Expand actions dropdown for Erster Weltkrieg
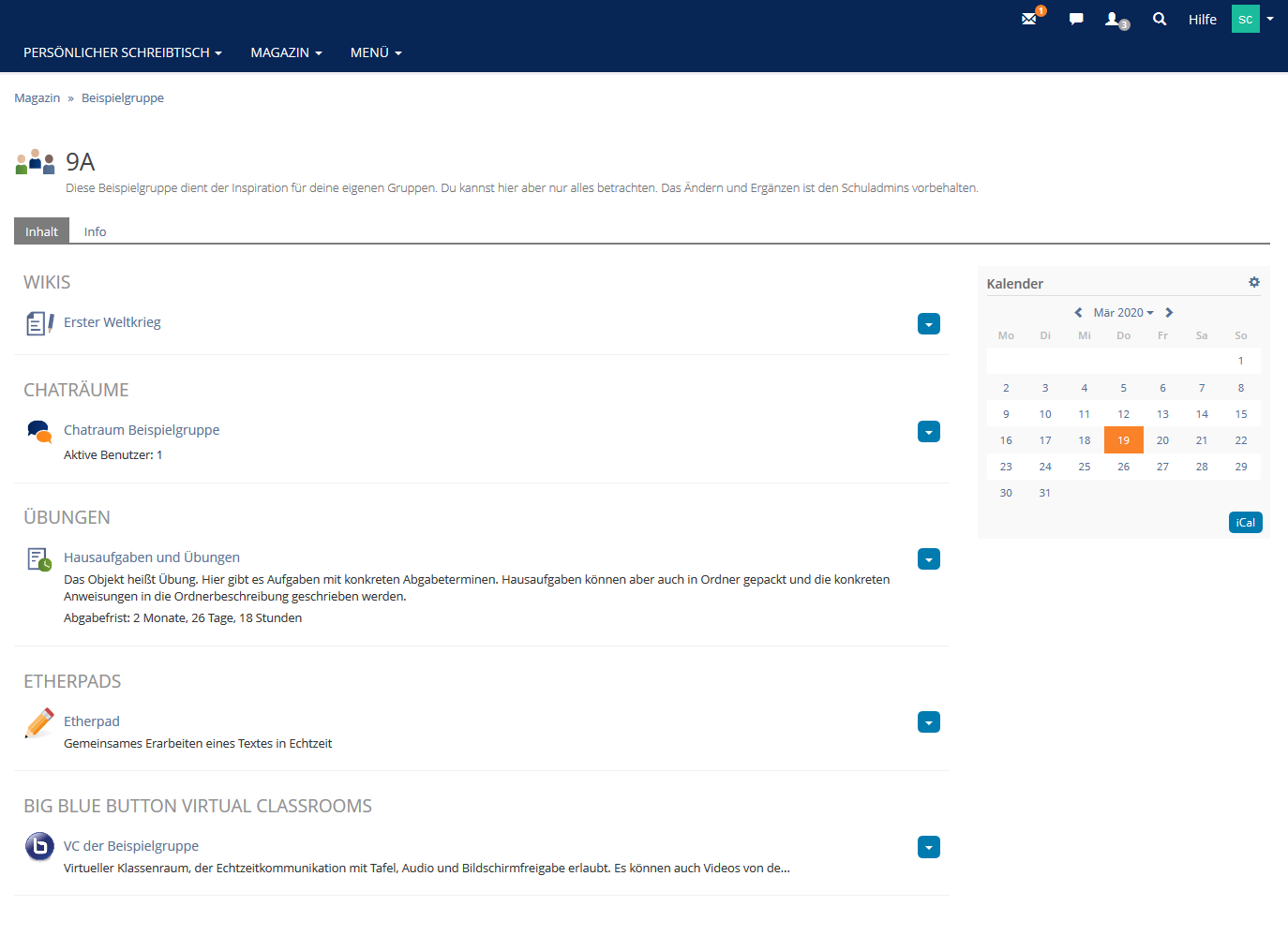Viewport: 1288px width, 936px height. 928,324
